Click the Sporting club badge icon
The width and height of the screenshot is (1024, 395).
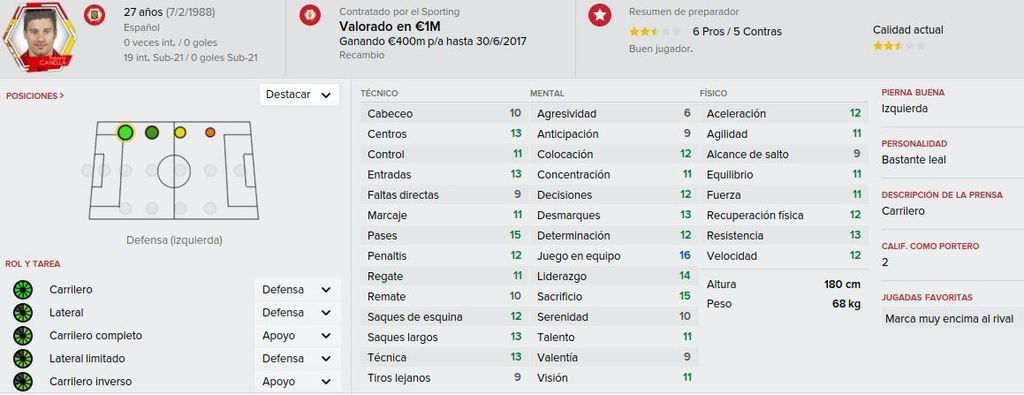(310, 15)
